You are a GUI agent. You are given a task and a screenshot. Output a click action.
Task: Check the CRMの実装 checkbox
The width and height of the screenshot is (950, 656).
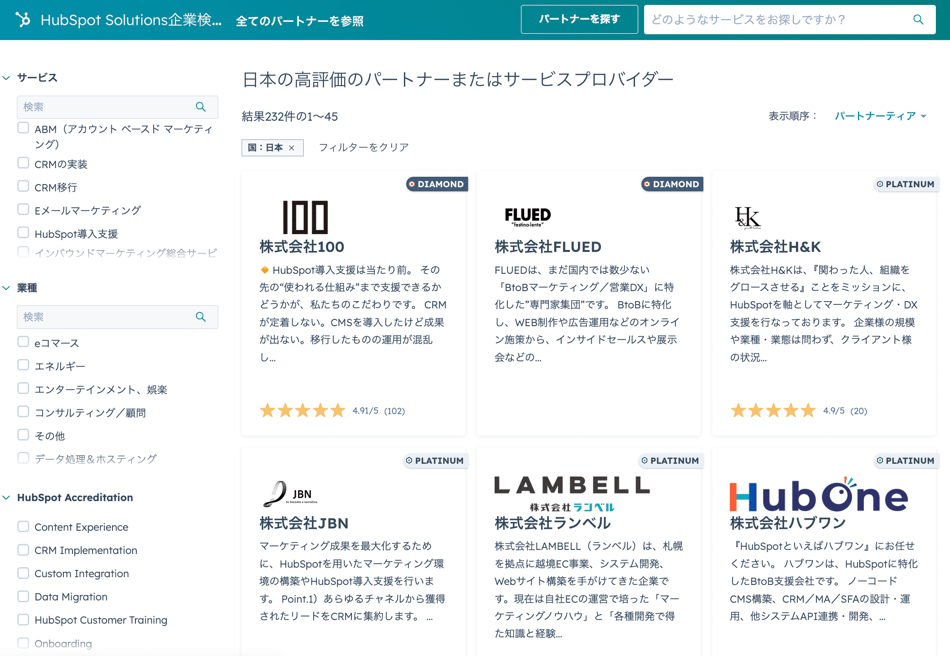(23, 163)
